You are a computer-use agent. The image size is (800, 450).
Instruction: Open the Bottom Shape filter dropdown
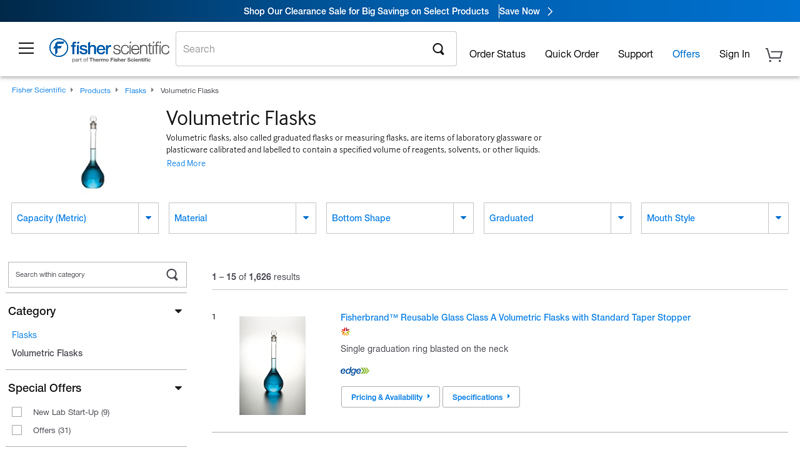click(400, 218)
